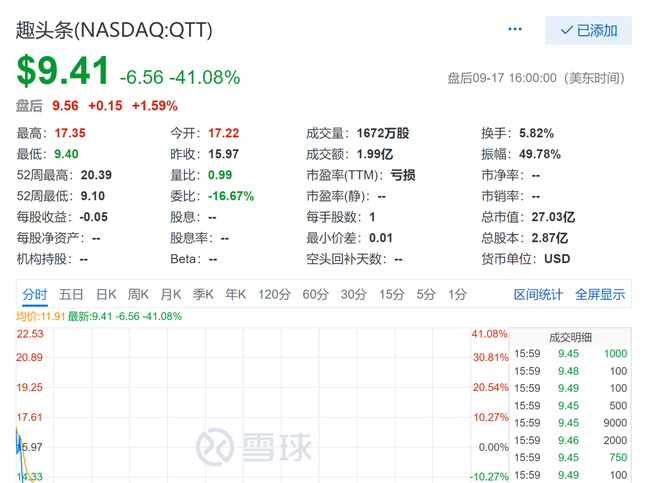Select the 60分 interval tab
Image resolution: width=650 pixels, height=483 pixels.
point(315,294)
